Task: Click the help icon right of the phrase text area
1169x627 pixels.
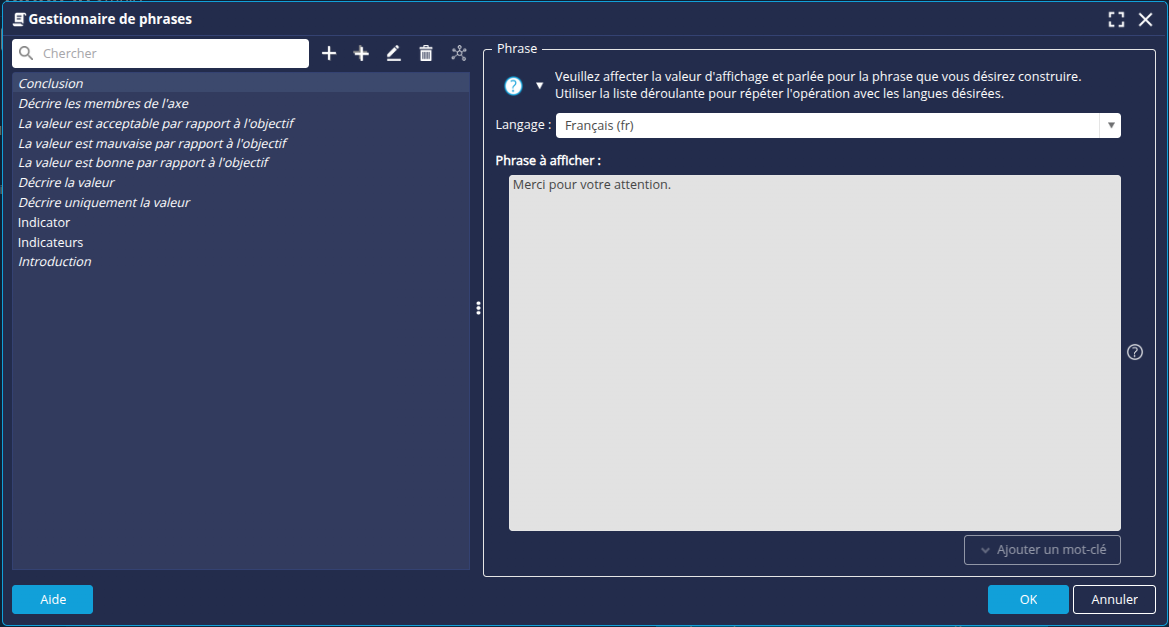Action: (1134, 352)
